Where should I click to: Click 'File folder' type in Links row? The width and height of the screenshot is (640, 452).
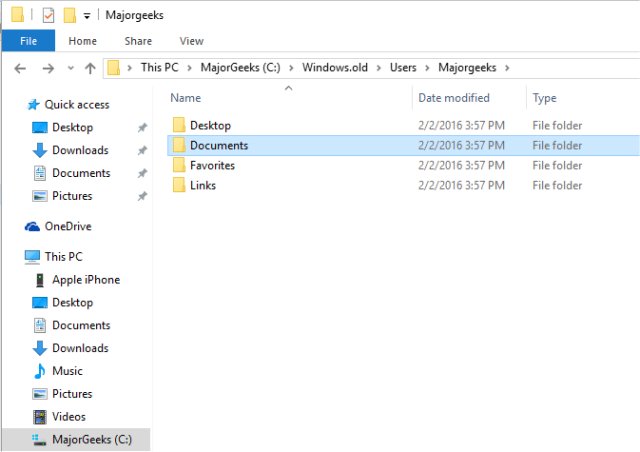[557, 185]
